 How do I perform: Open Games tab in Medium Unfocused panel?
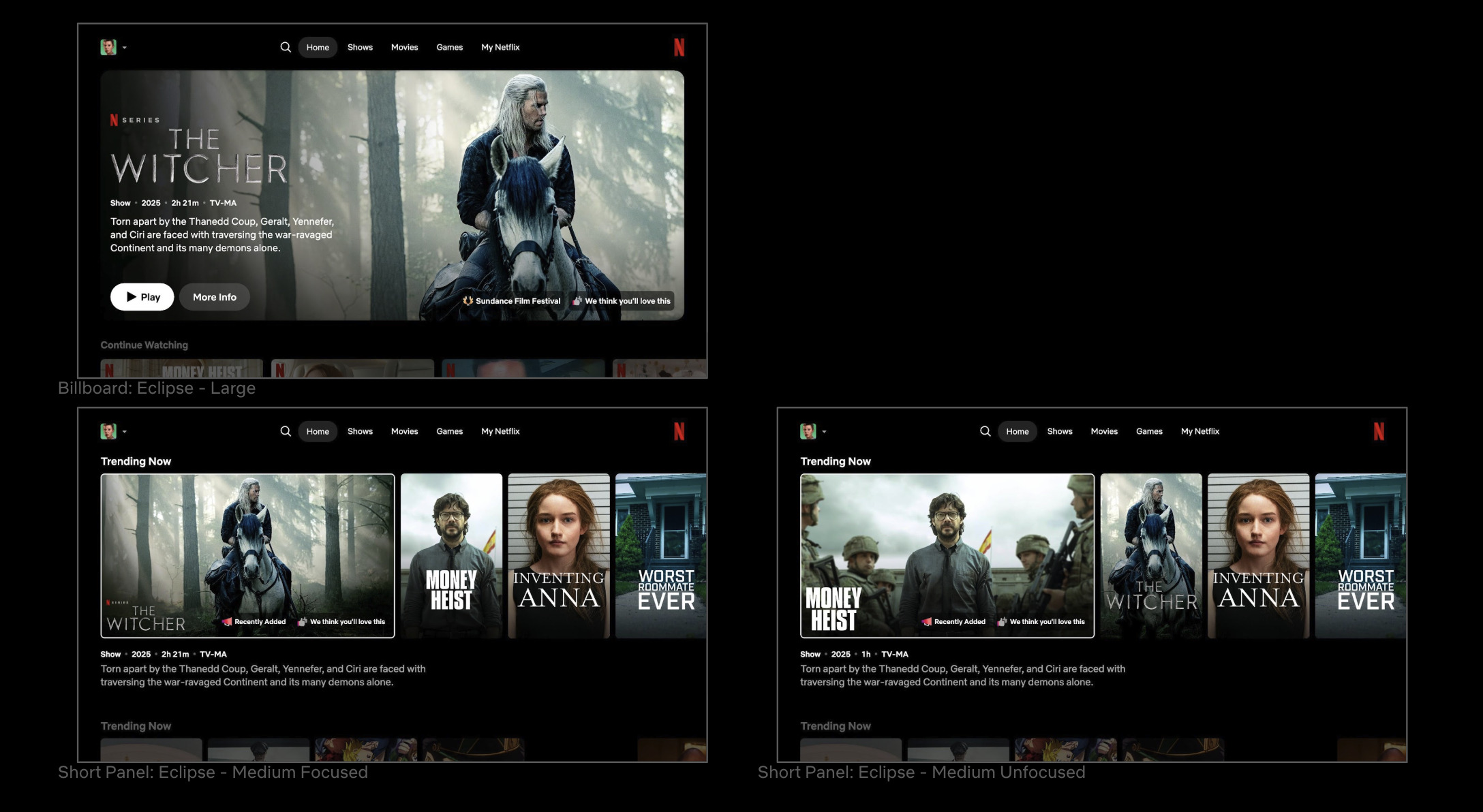tap(1149, 431)
